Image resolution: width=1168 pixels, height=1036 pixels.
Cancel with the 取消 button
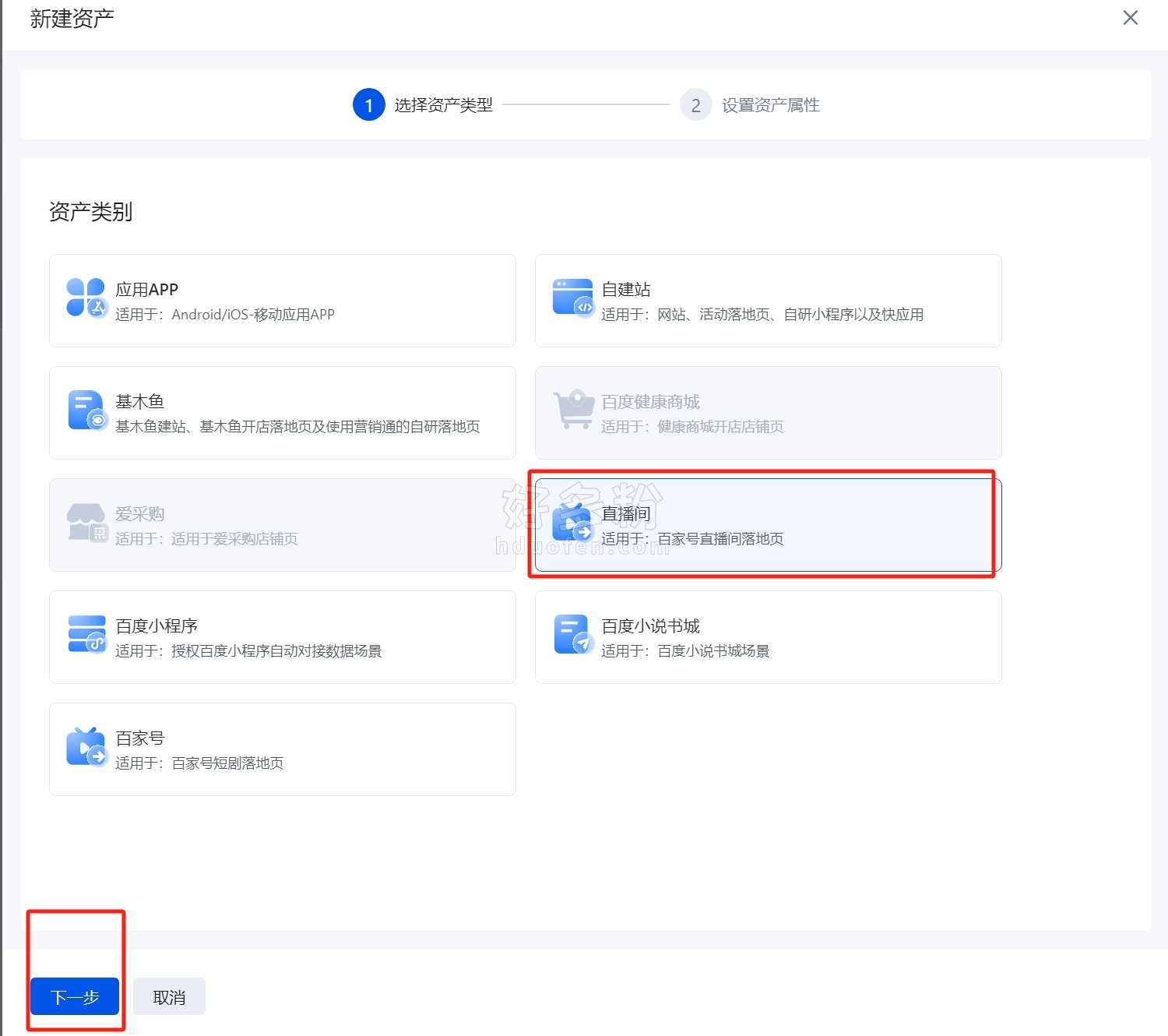169,997
